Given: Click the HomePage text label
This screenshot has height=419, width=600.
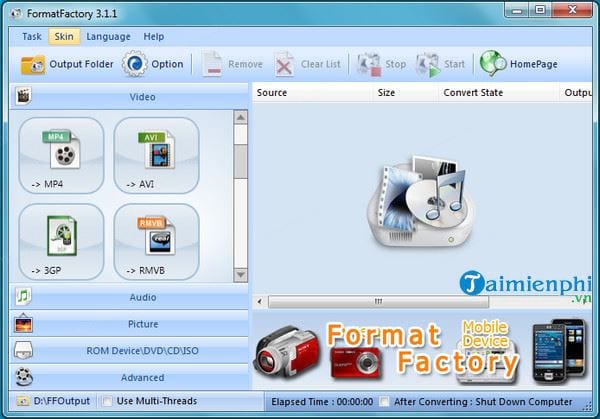Looking at the screenshot, I should [534, 64].
